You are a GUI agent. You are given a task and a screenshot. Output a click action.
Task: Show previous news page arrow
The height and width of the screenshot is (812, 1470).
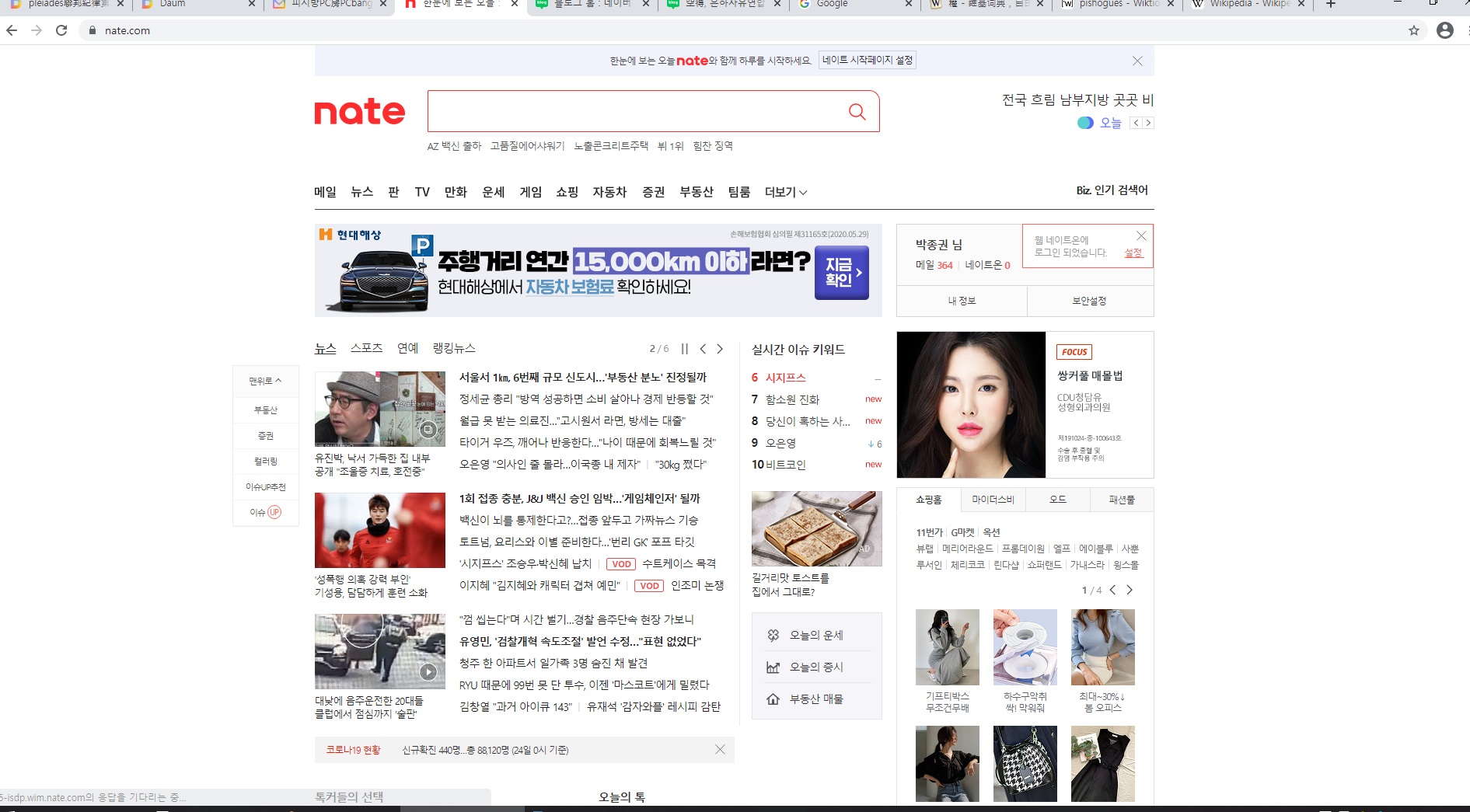coord(703,349)
